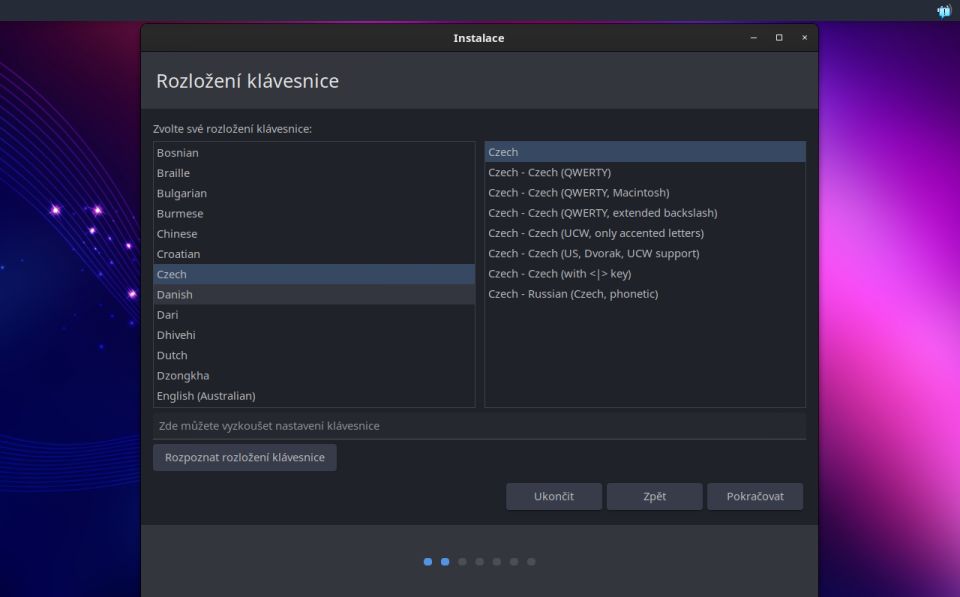
Task: Select Dutch keyboard layout
Action: click(314, 355)
